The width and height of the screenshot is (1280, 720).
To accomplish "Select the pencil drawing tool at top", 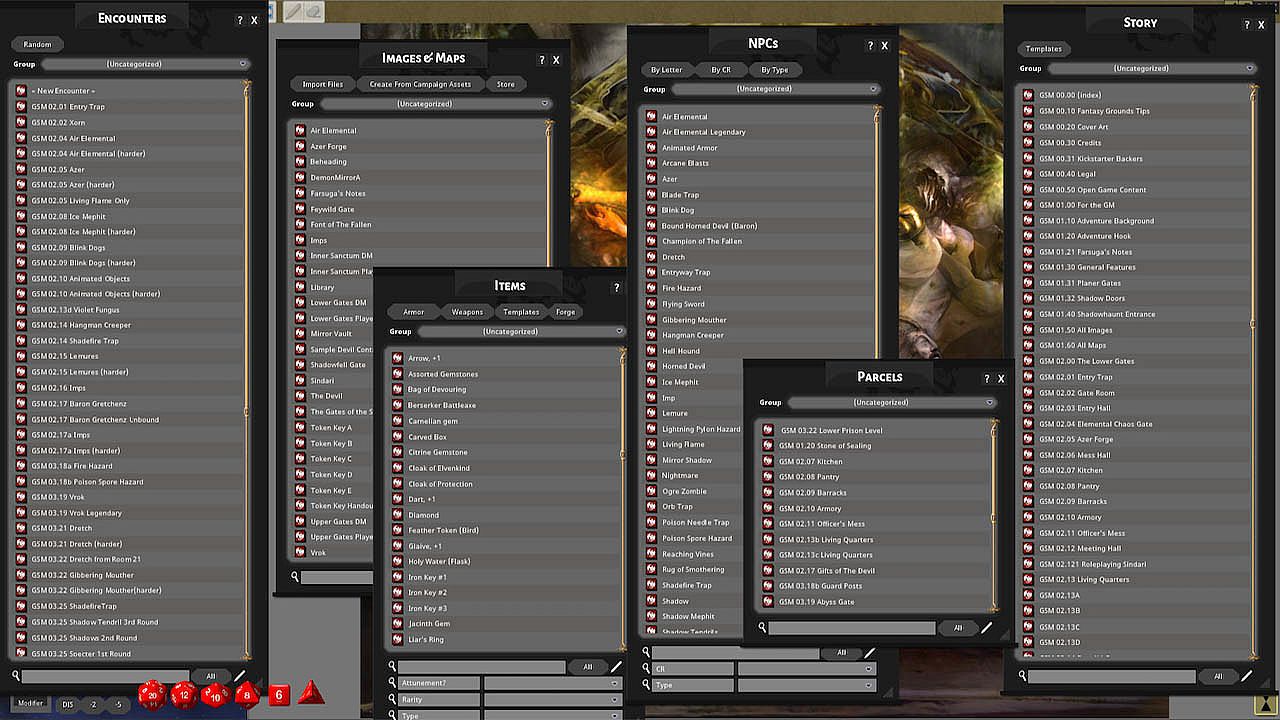I will (x=294, y=11).
